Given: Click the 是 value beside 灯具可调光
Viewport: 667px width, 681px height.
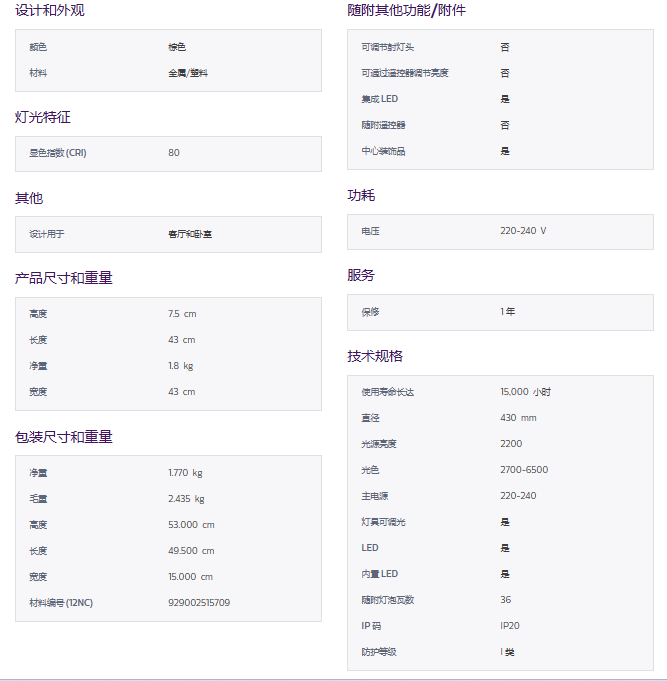Looking at the screenshot, I should coord(505,522).
